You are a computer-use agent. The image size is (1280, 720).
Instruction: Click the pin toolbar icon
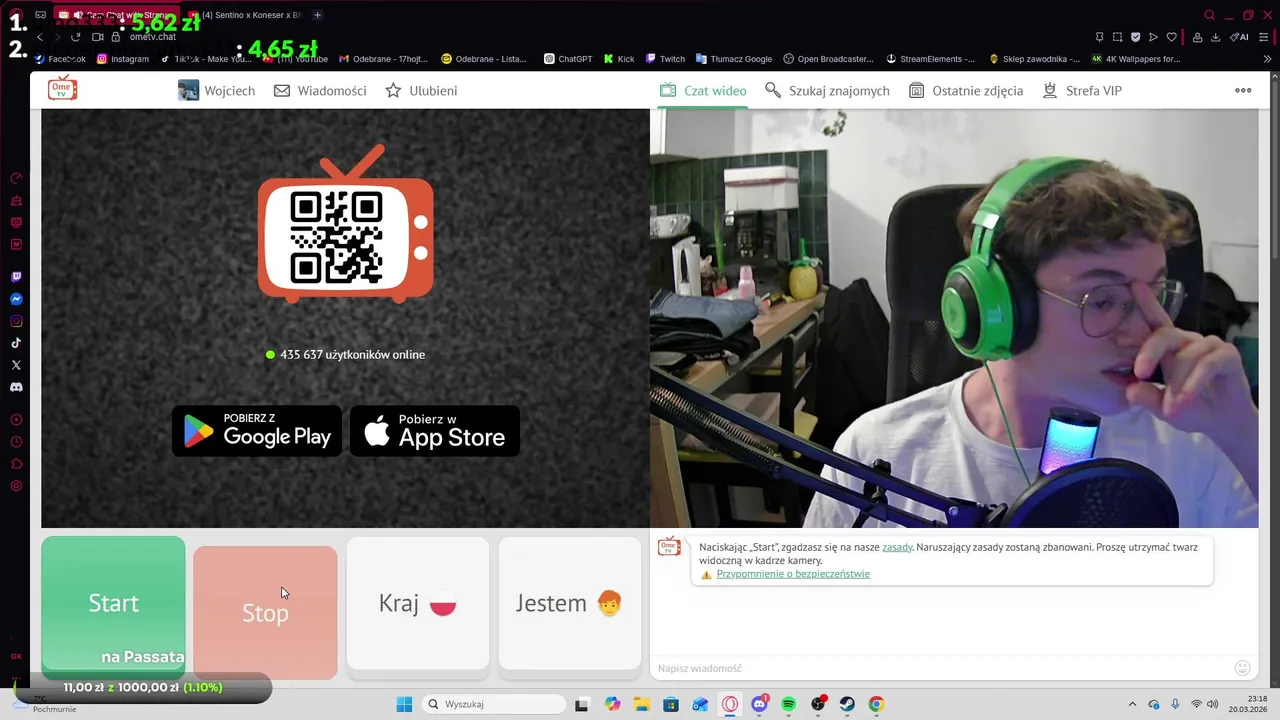[1099, 37]
